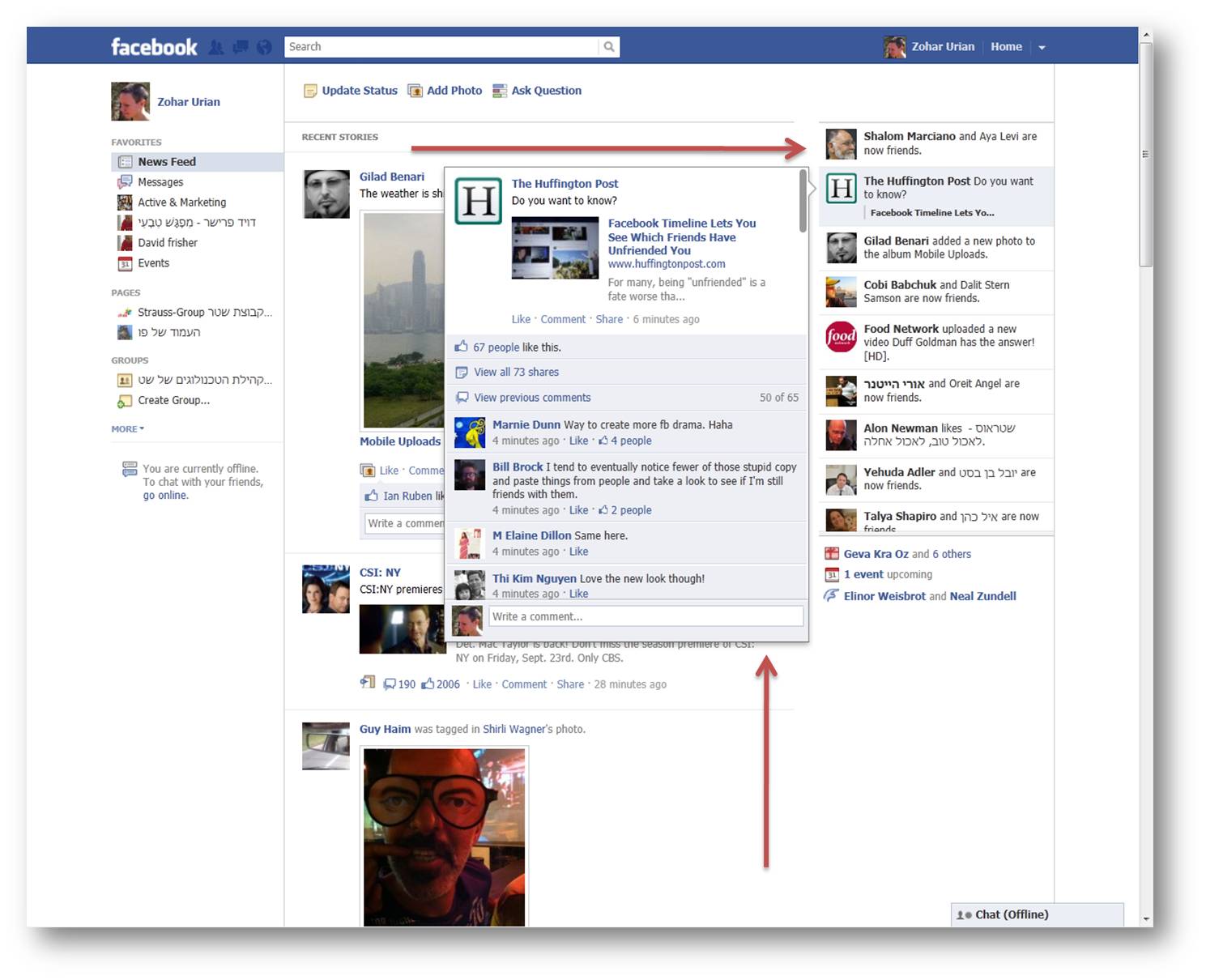This screenshot has height=980, width=1206.
Task: Click the Update Status link
Action: coord(360,91)
